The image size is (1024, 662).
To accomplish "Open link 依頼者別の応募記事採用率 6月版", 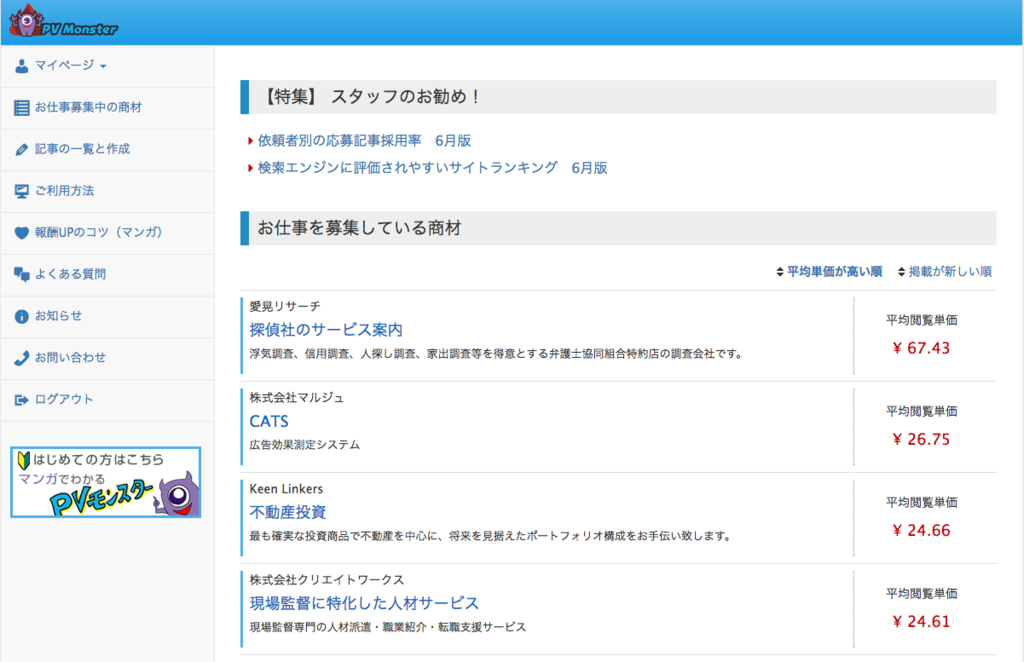I will coord(364,140).
